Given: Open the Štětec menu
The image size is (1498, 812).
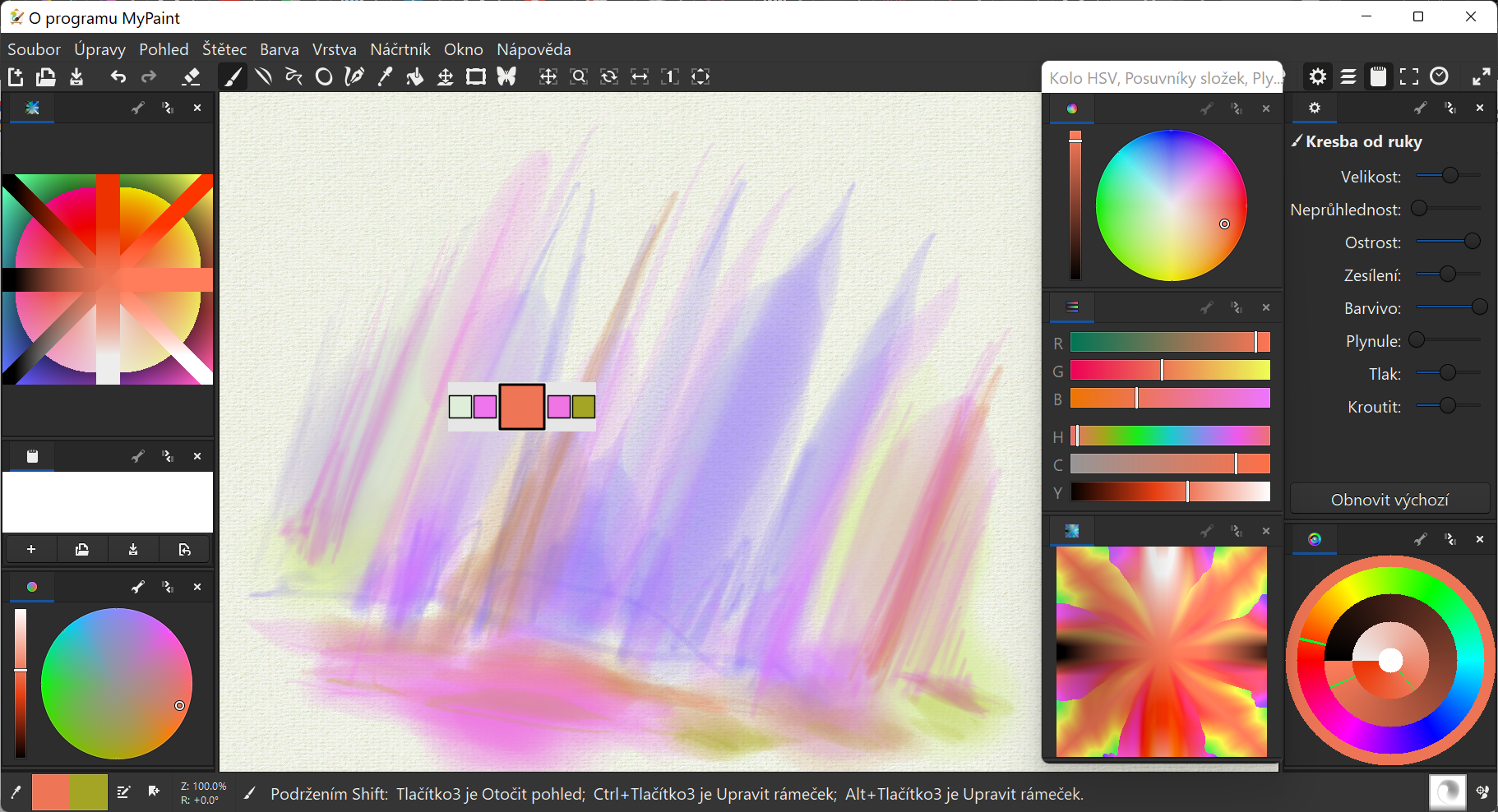Looking at the screenshot, I should (224, 49).
